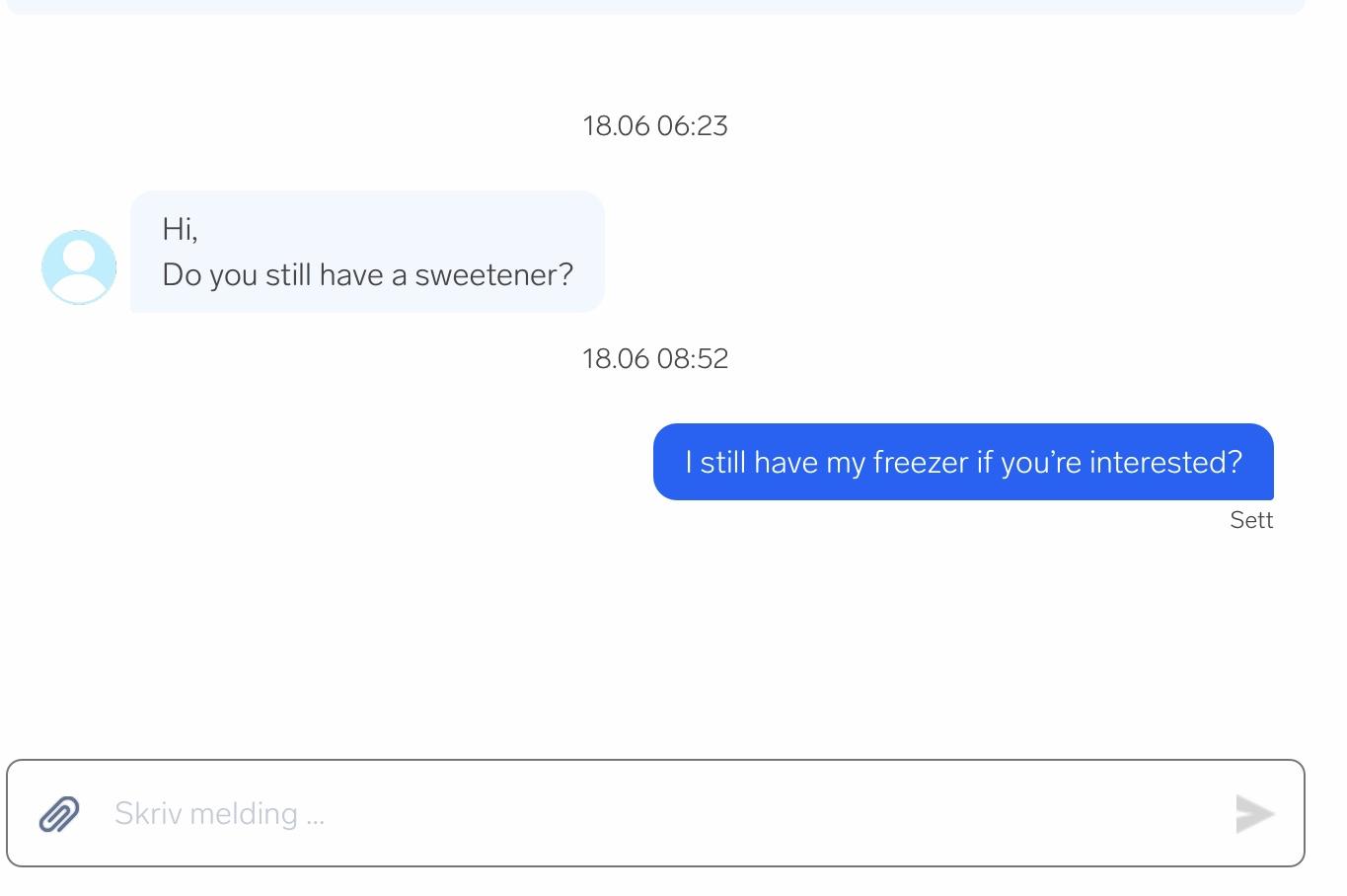Click the 18.06 06:23 timestamp

[655, 126]
